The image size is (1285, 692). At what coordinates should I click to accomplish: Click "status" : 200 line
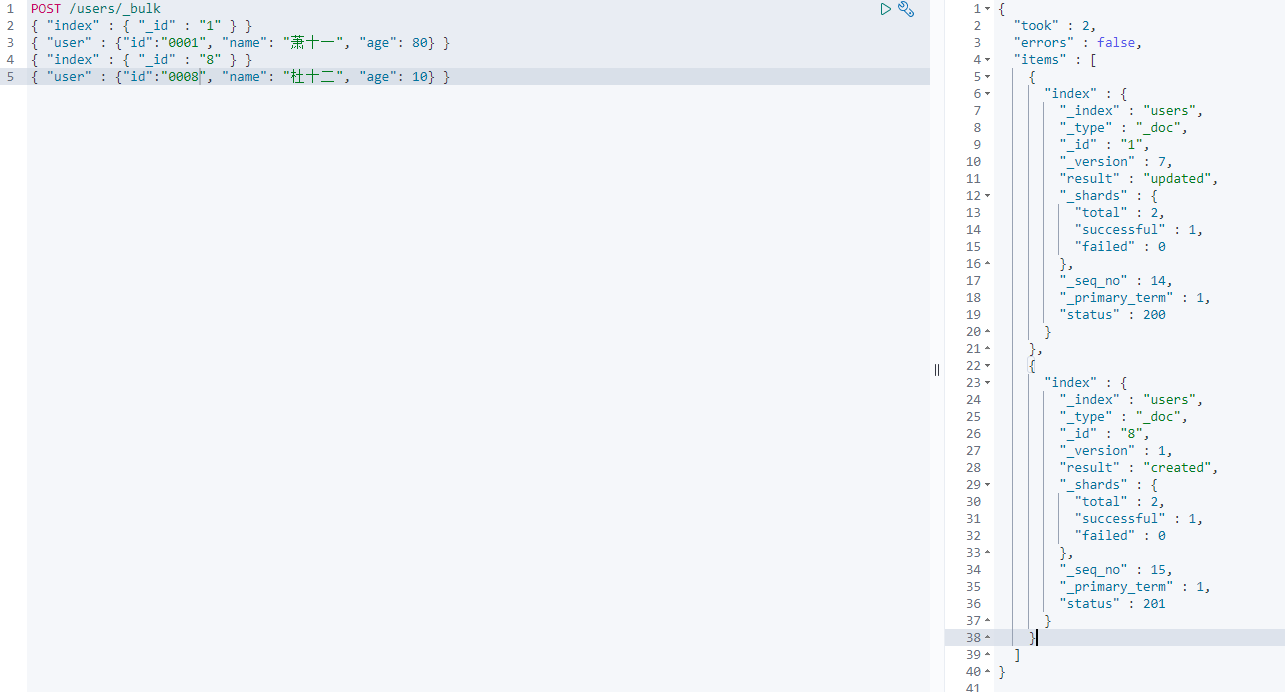pyautogui.click(x=1112, y=315)
